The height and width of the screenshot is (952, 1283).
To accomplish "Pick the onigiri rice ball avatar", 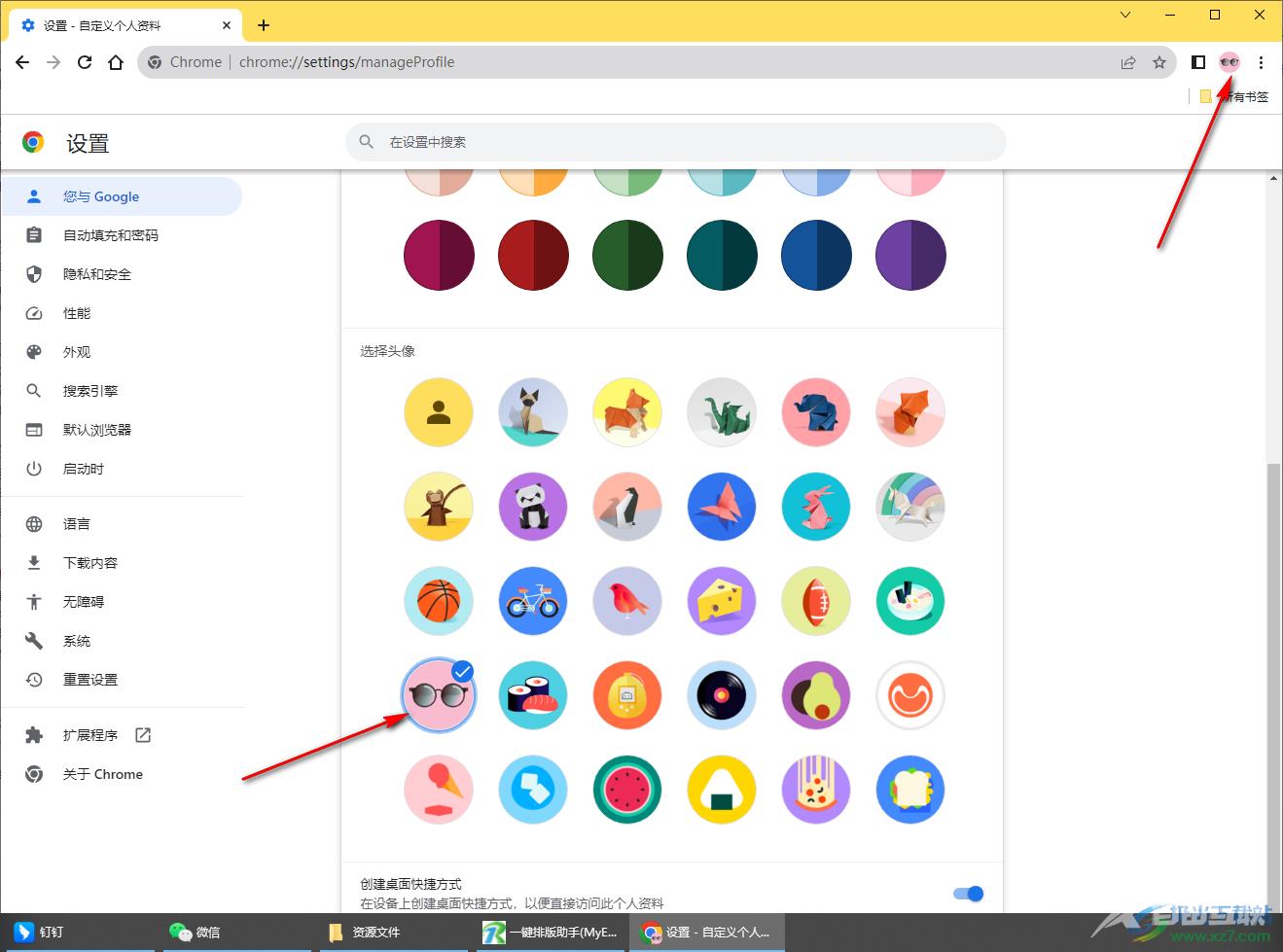I will 722,790.
